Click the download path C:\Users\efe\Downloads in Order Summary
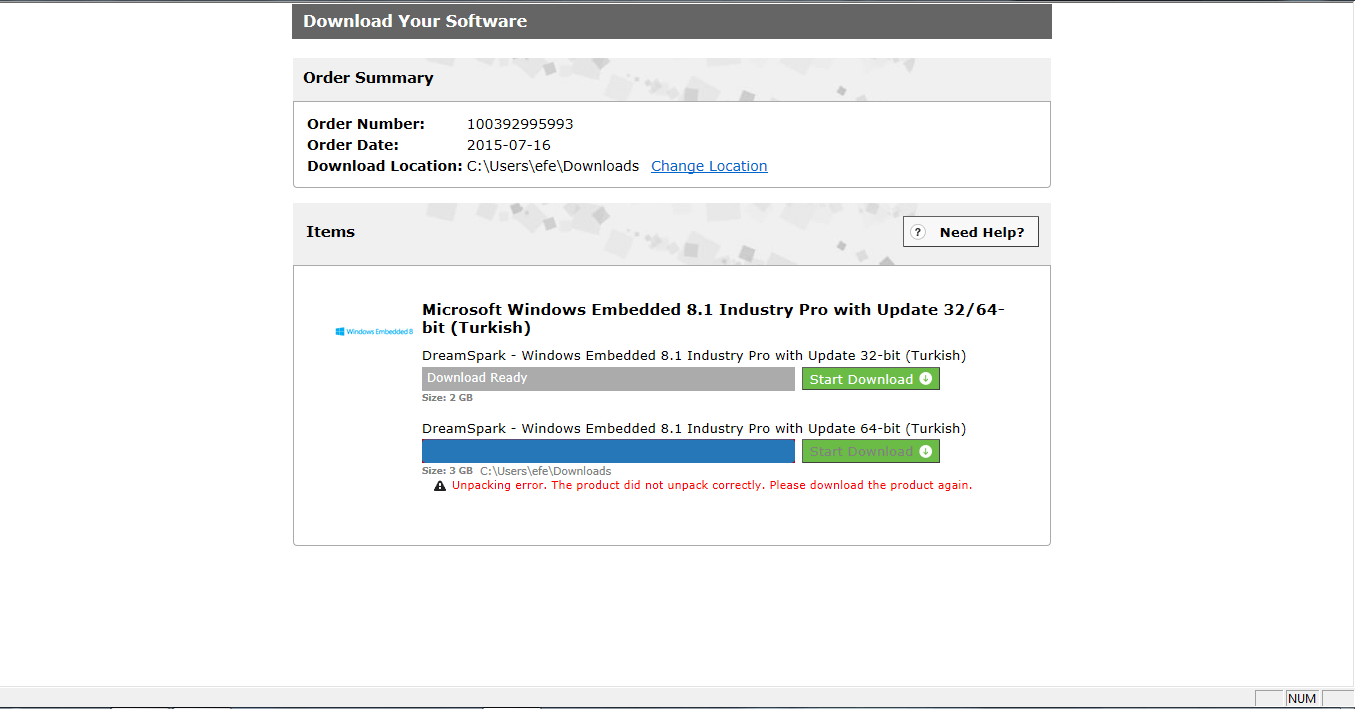 (553, 166)
